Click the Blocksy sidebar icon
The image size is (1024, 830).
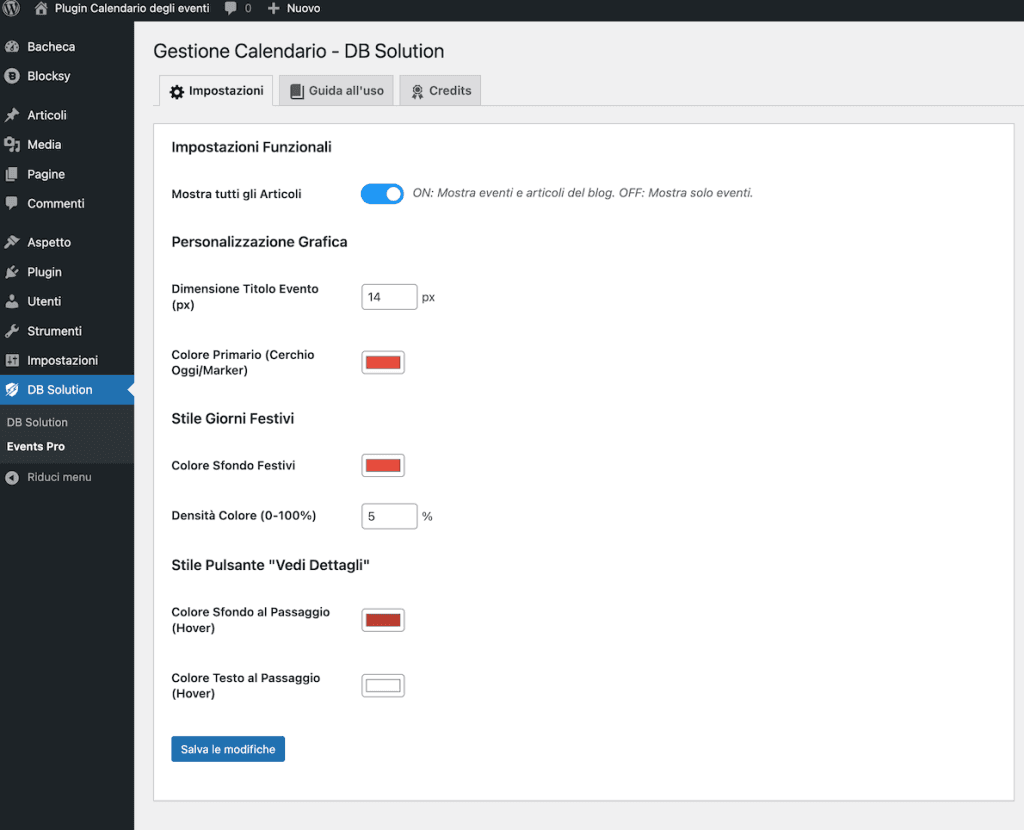pyautogui.click(x=12, y=76)
